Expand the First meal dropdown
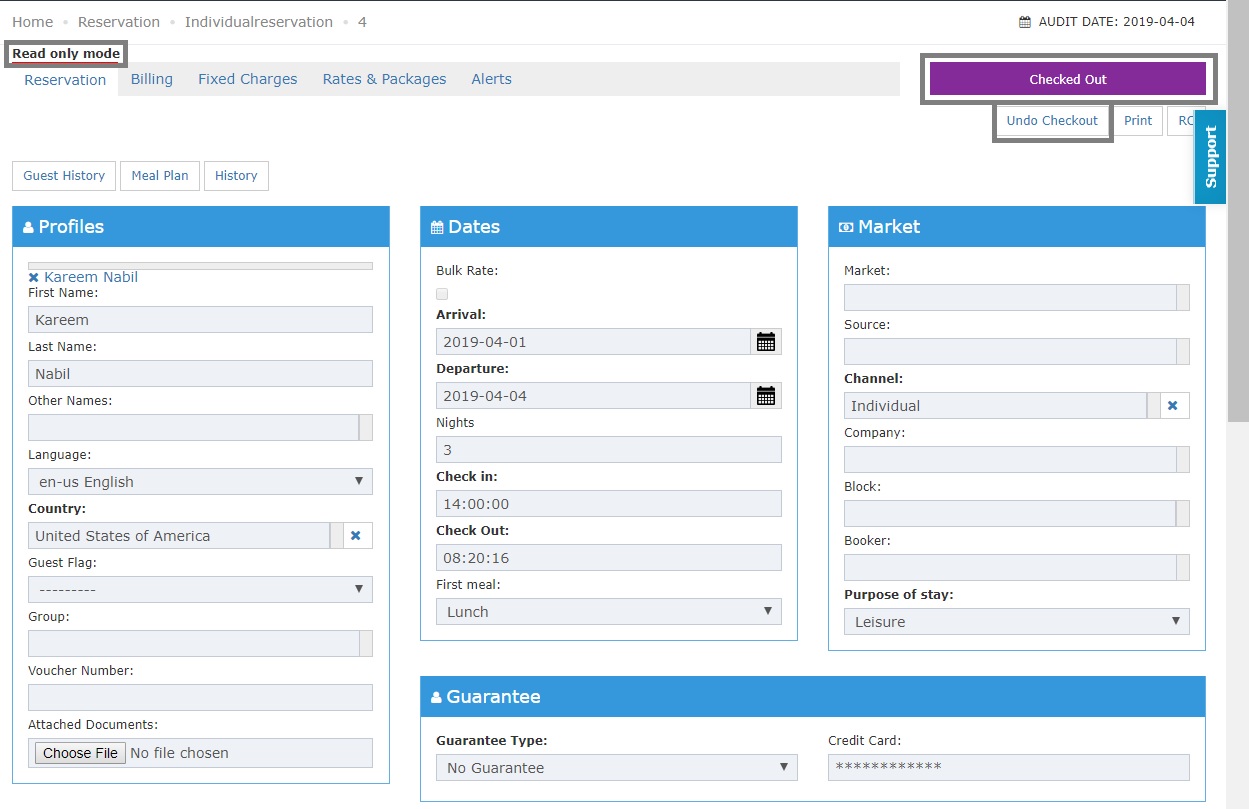The image size is (1249, 809). [609, 612]
